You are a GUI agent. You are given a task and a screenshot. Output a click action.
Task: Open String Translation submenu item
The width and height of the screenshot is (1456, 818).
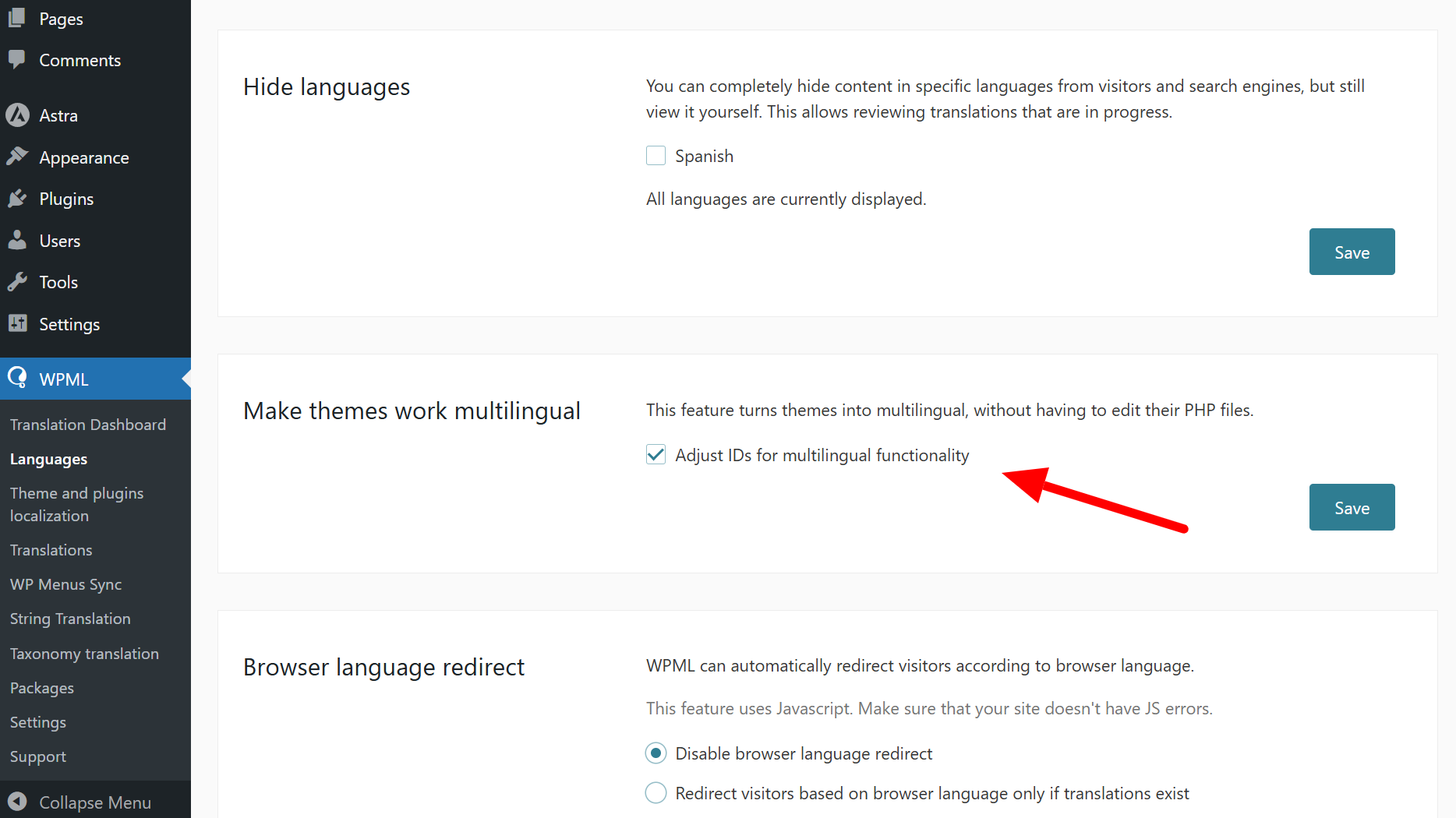(x=70, y=619)
